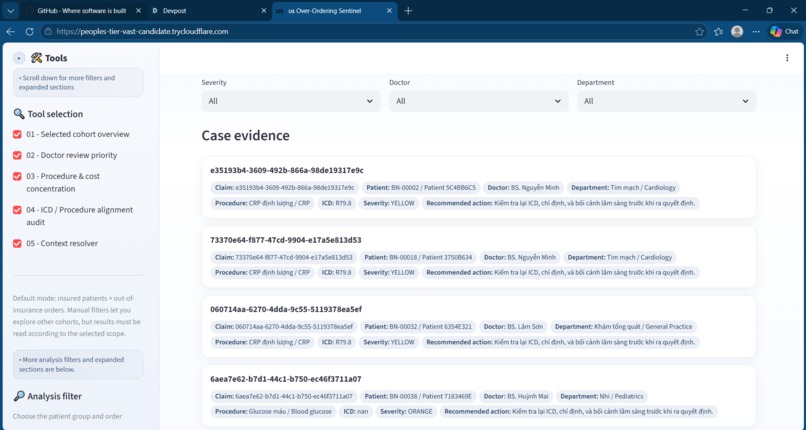
Task: Click Department Nhi / Pediatrics chip
Action: tap(601, 396)
